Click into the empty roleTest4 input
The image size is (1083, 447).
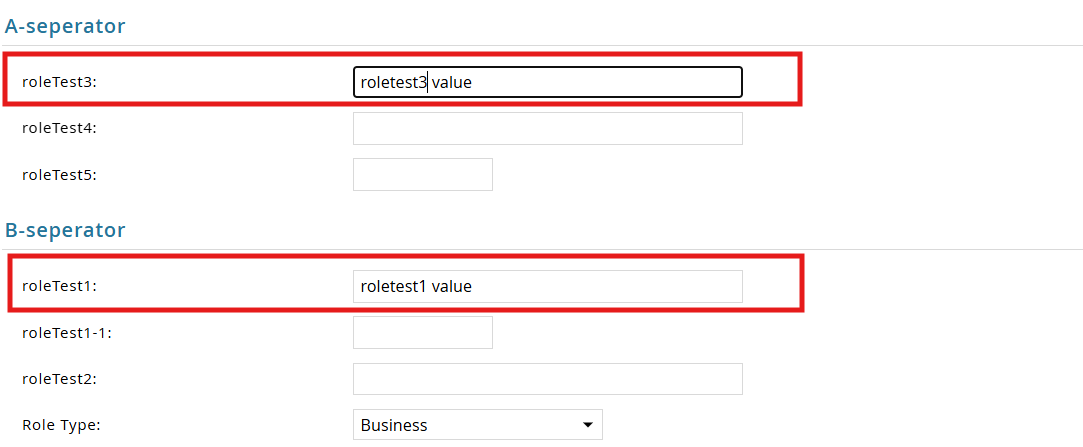pos(547,128)
